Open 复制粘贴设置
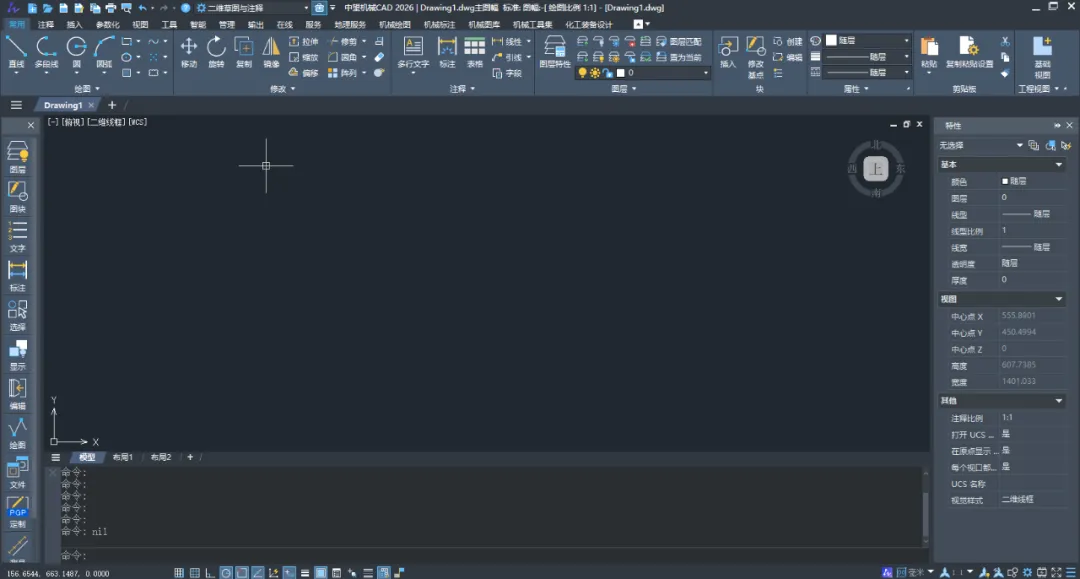 (969, 52)
